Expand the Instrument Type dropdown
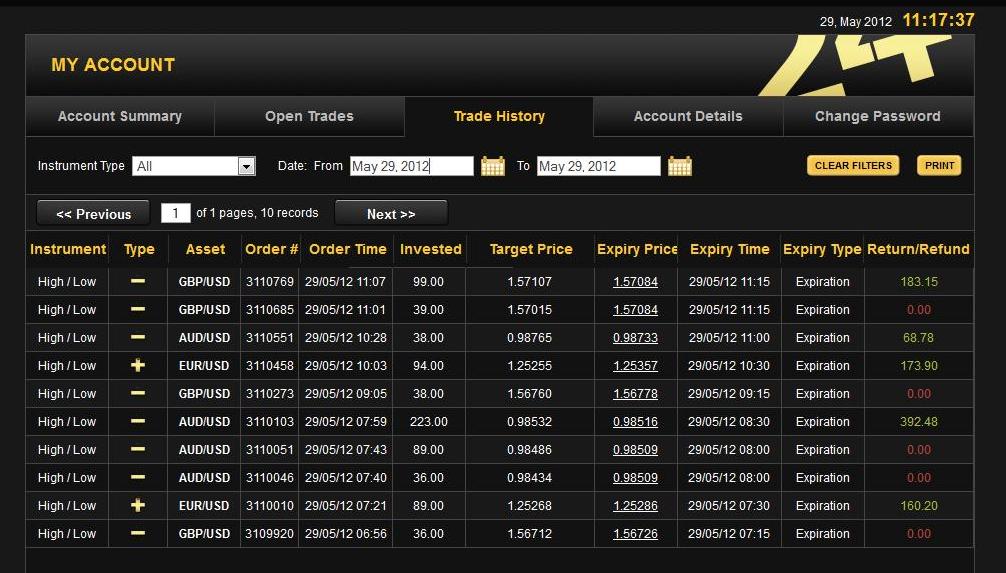This screenshot has width=1006, height=573. [246, 166]
